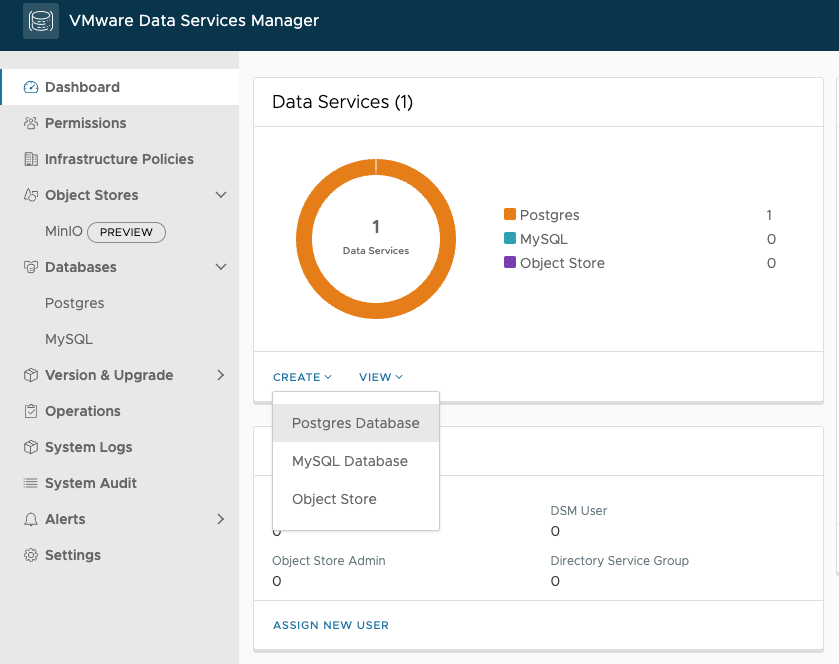
Task: Click the Permissions users icon
Action: pos(31,123)
